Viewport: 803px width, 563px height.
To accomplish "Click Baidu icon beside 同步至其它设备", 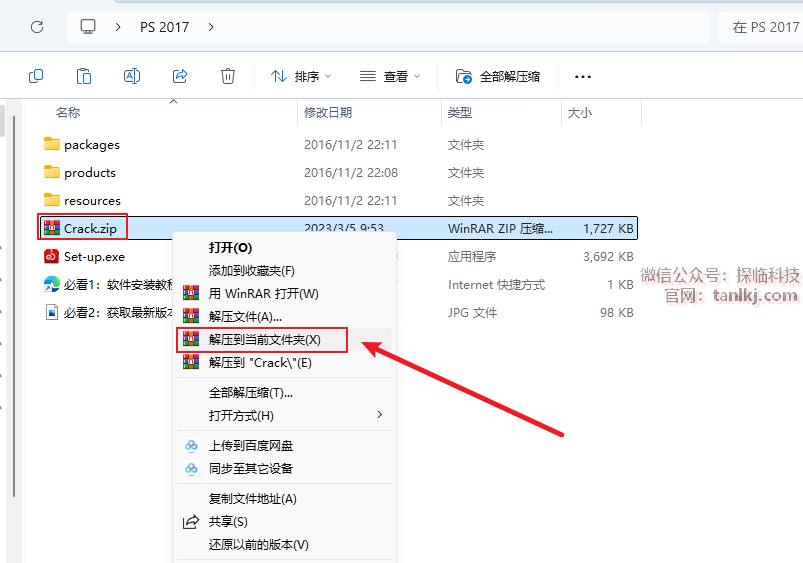I will [x=191, y=468].
